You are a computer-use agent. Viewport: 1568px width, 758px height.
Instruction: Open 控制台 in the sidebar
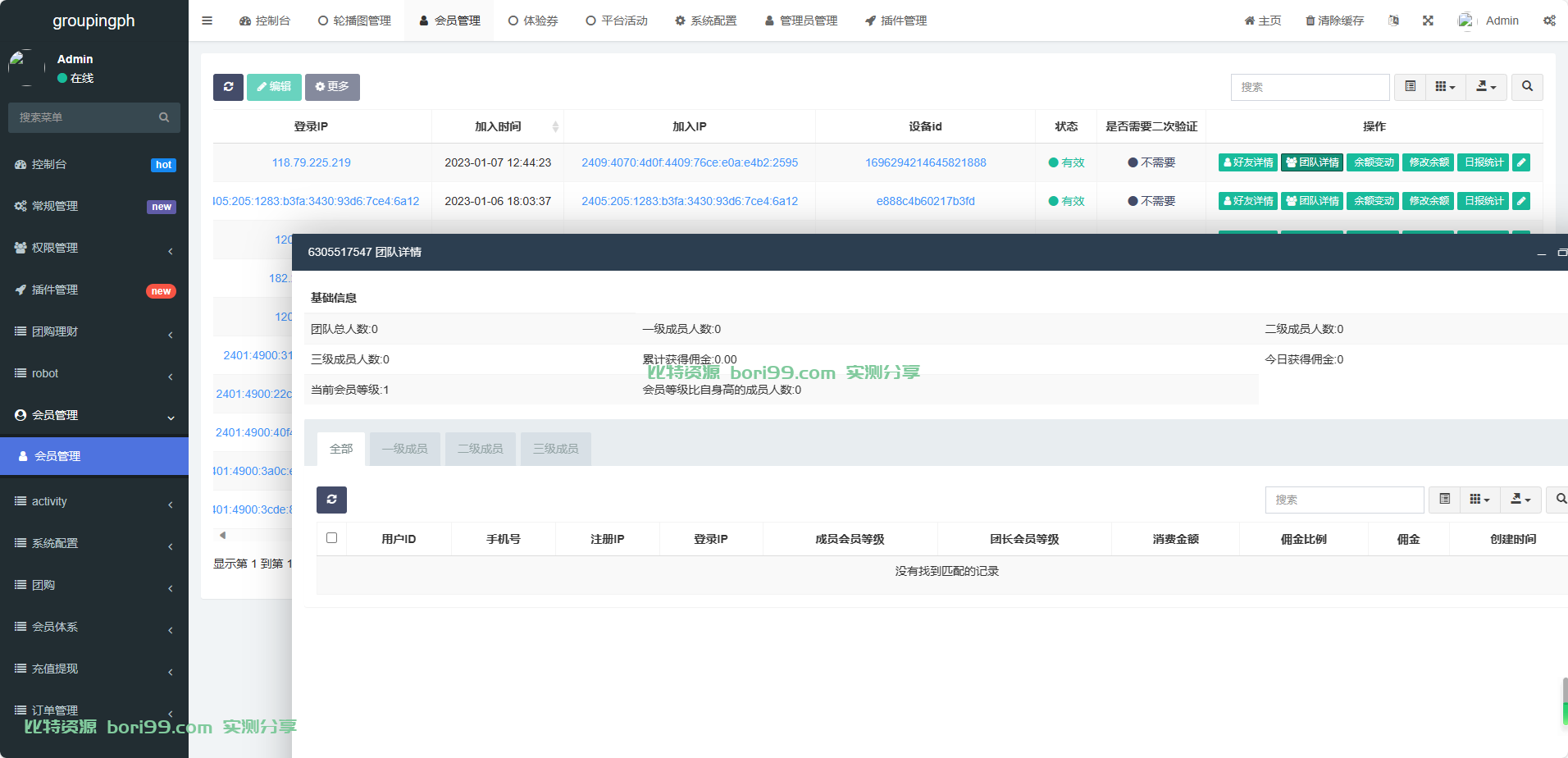pyautogui.click(x=94, y=164)
